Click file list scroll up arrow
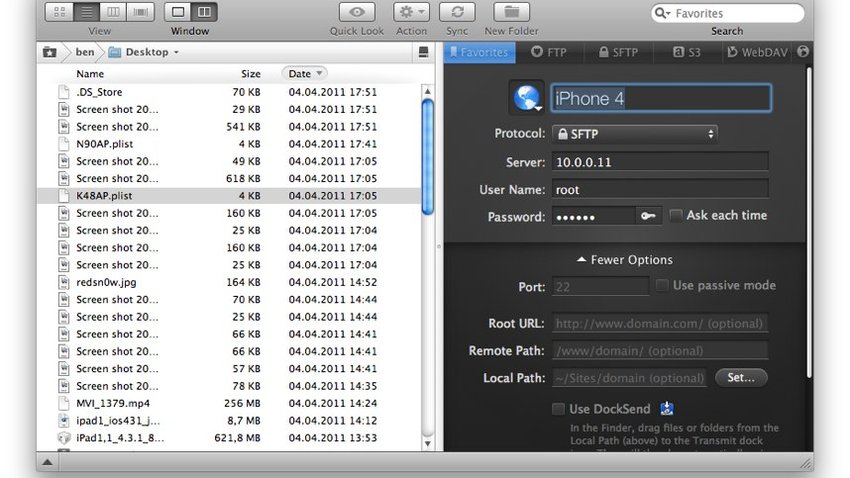This screenshot has width=850, height=478. point(428,91)
